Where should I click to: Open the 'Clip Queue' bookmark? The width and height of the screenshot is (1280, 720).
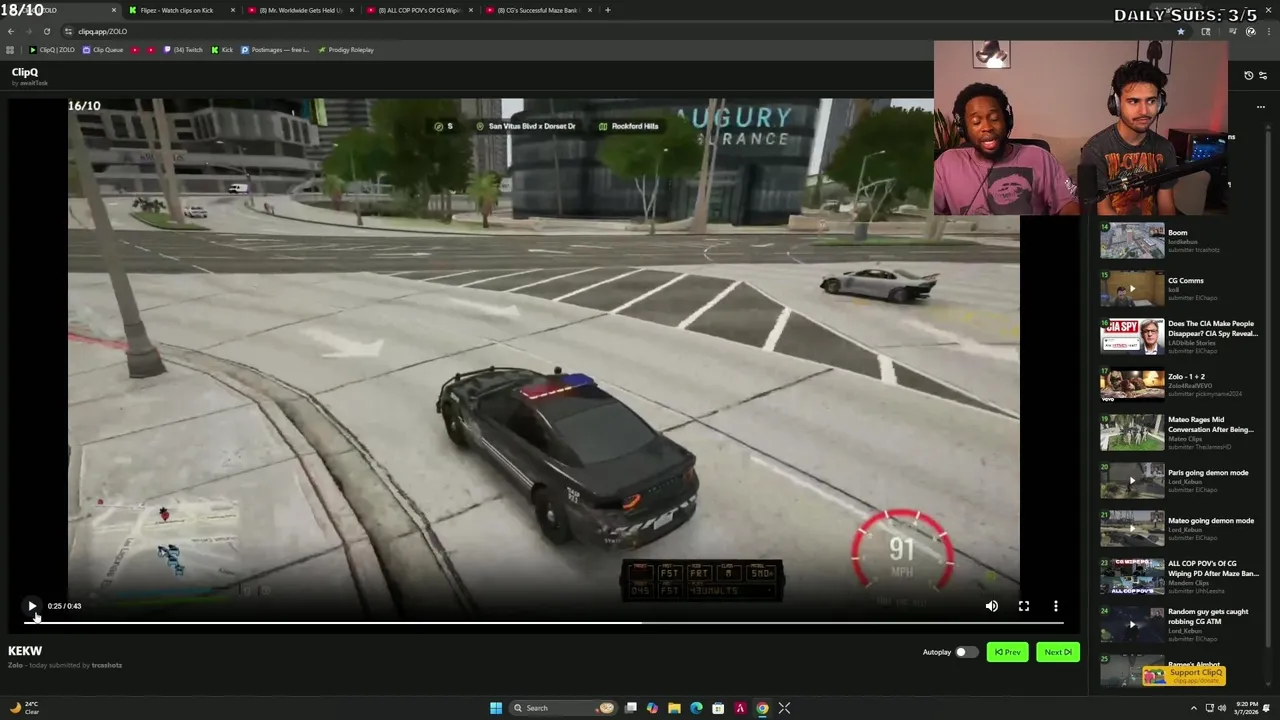coord(103,50)
